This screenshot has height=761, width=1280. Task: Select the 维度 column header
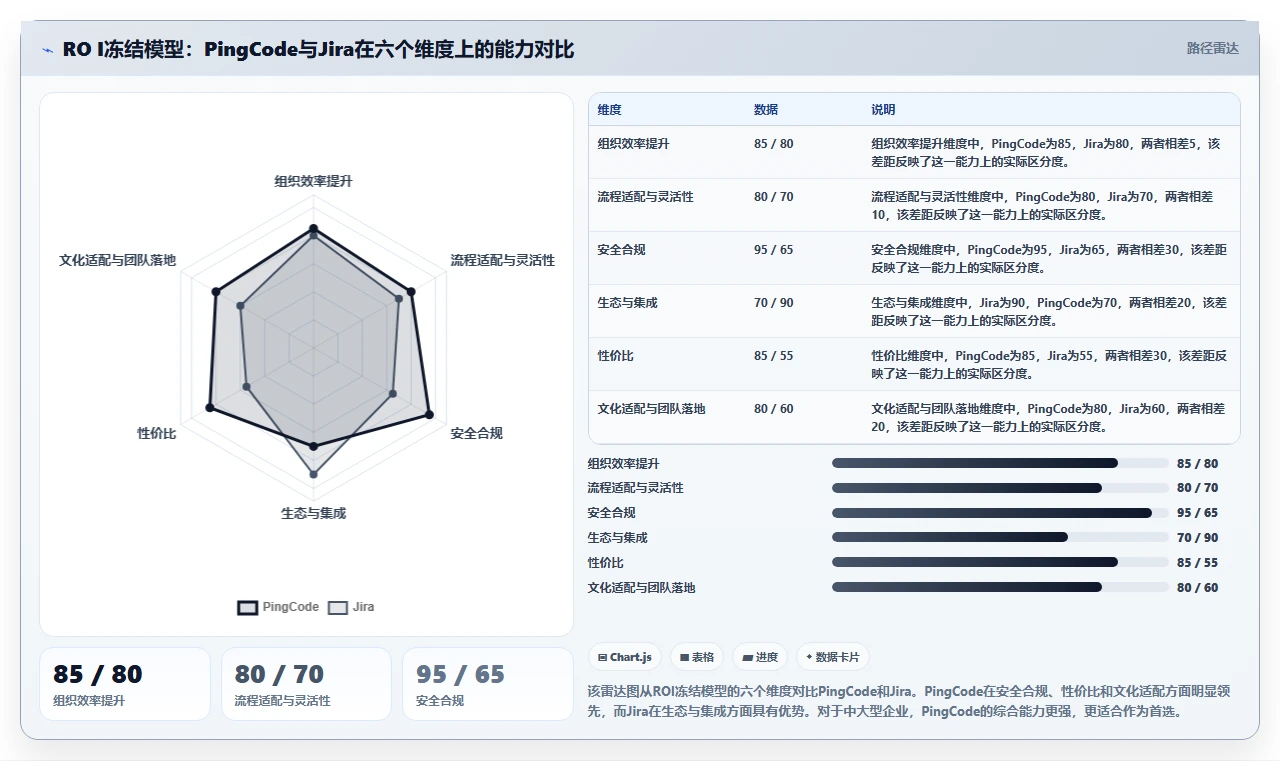point(610,110)
